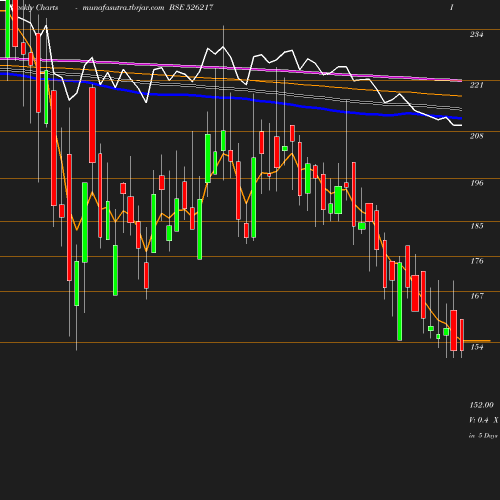Click the 'Weekly Charts' title text
Screen dimensions: 500x500
point(36,8)
